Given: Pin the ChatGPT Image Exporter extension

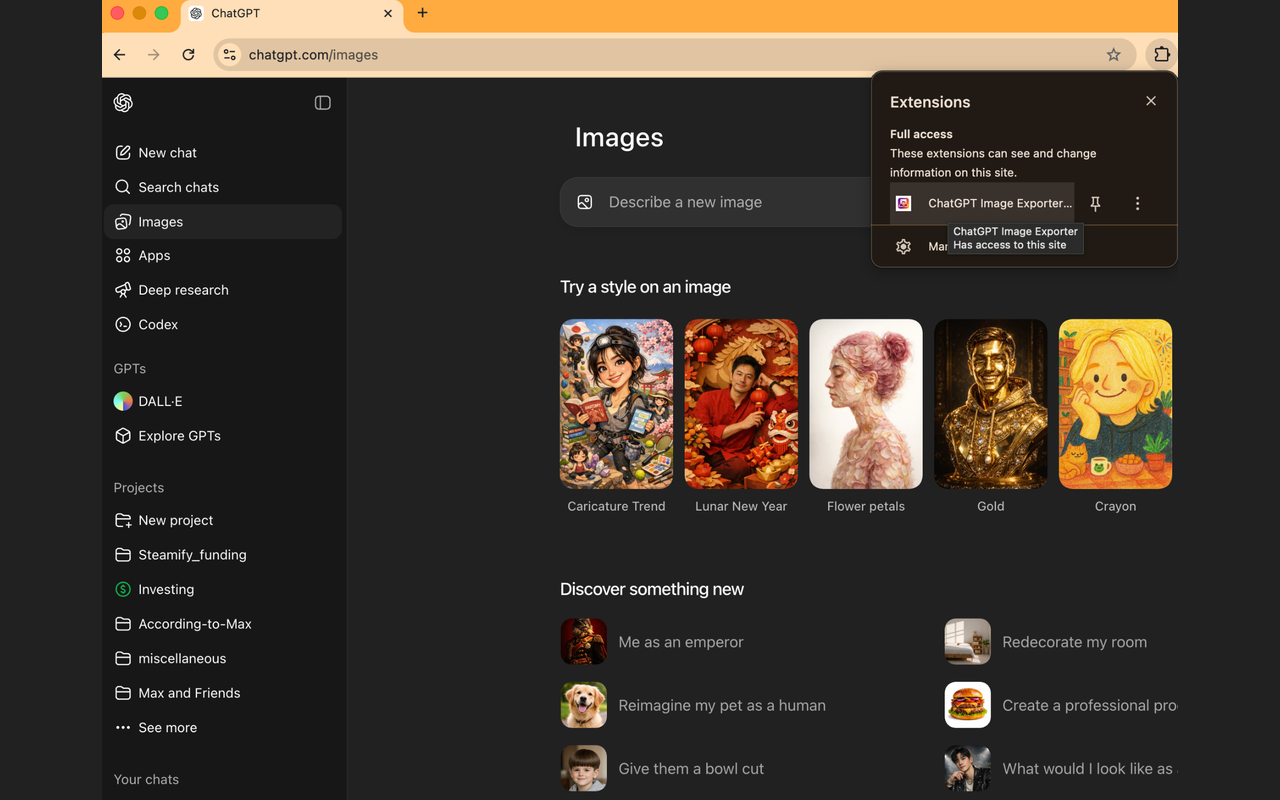Looking at the screenshot, I should click(1095, 203).
